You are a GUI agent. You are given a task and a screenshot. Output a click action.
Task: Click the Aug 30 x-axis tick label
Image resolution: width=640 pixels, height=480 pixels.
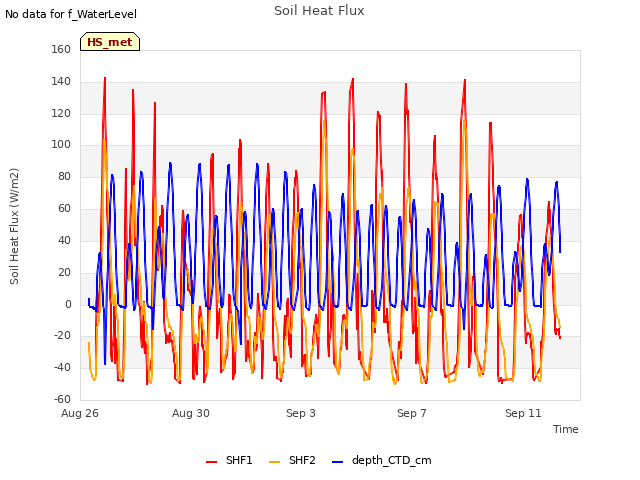click(191, 413)
